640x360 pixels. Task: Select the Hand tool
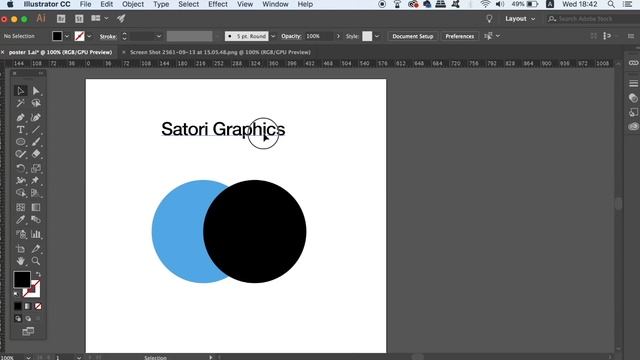pyautogui.click(x=20, y=261)
